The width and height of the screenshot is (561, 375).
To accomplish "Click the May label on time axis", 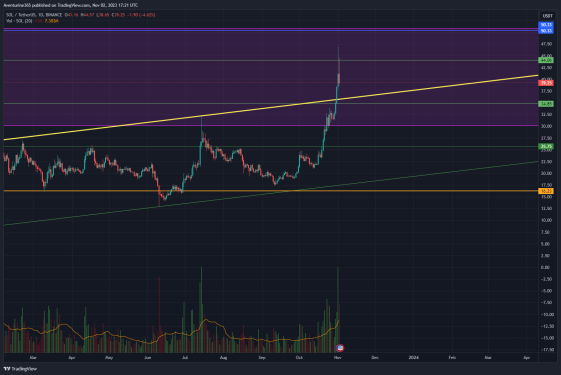I will click(109, 357).
